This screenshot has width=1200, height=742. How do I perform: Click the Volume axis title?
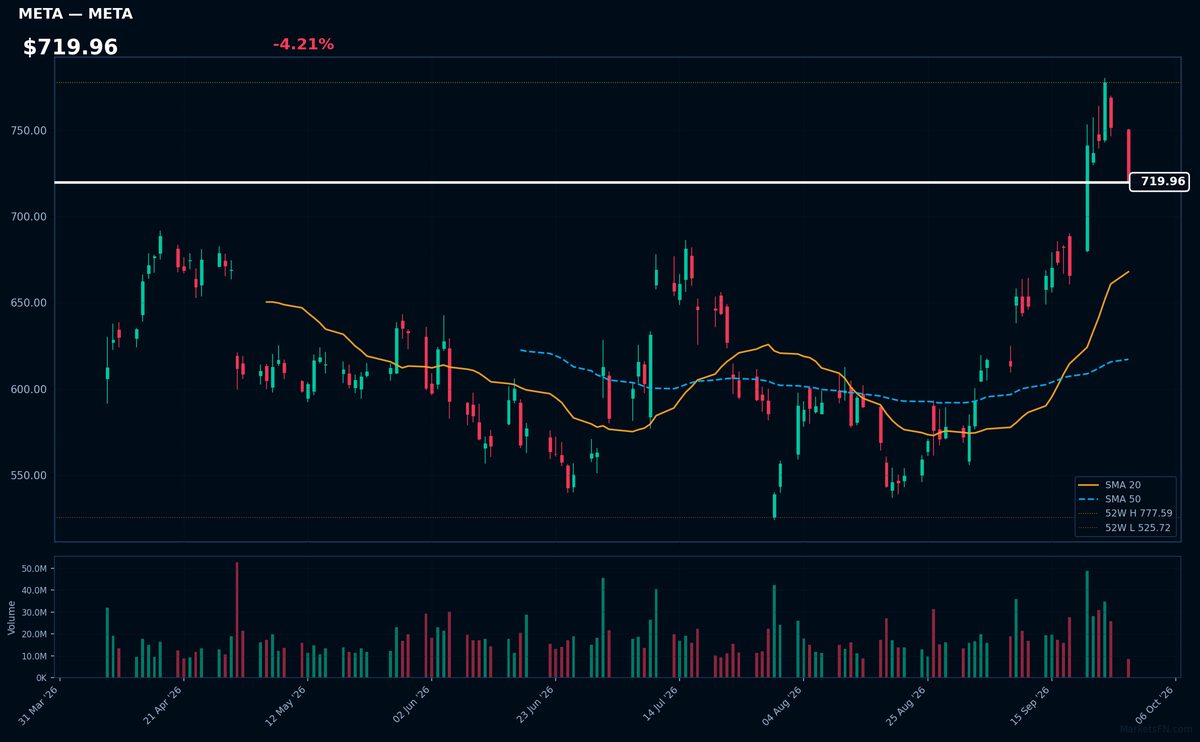pos(11,617)
